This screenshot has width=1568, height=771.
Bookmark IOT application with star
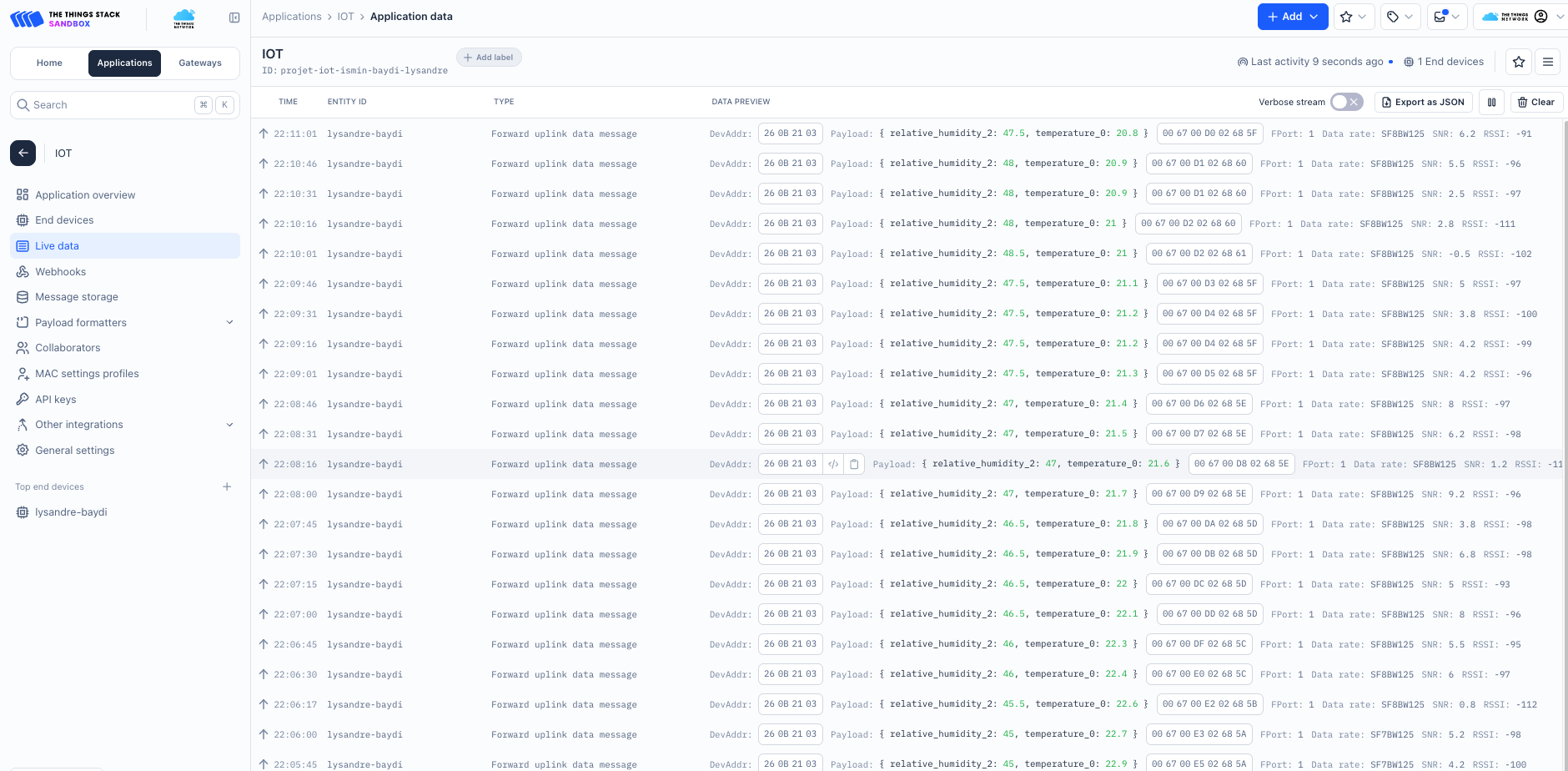click(1519, 62)
